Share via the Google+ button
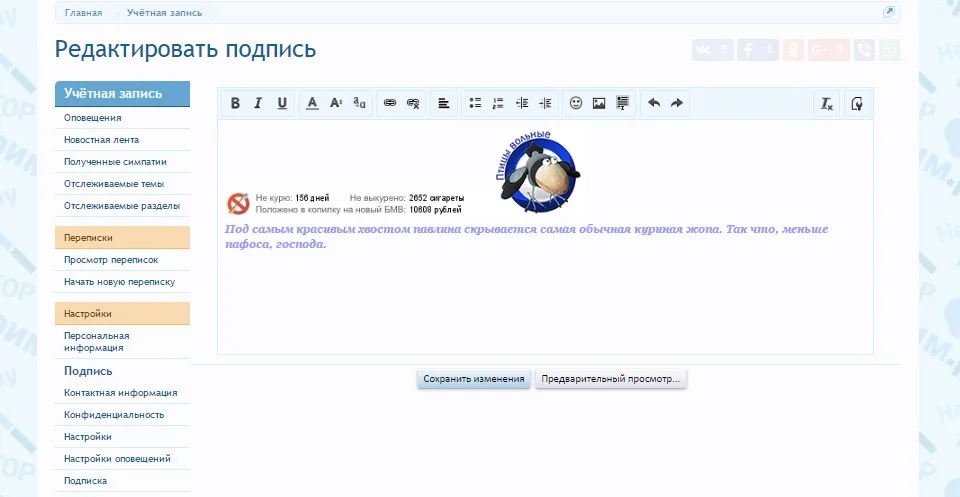960x497 pixels. [828, 50]
